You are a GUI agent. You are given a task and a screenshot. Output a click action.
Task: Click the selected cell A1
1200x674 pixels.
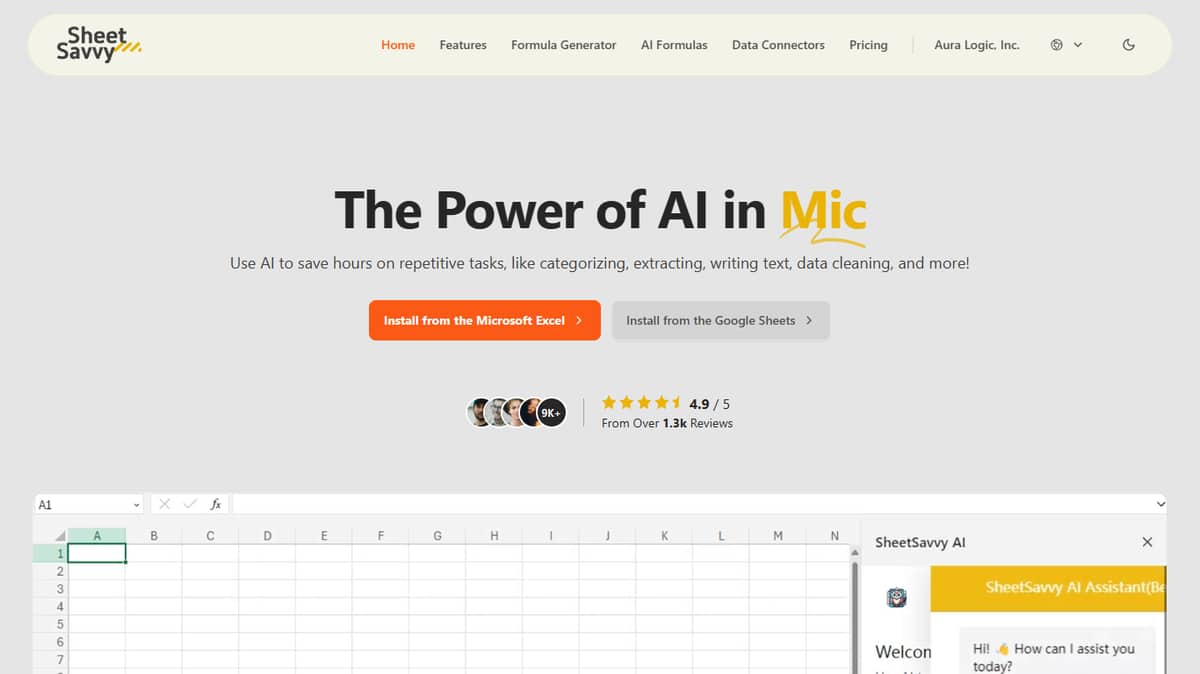pos(97,553)
